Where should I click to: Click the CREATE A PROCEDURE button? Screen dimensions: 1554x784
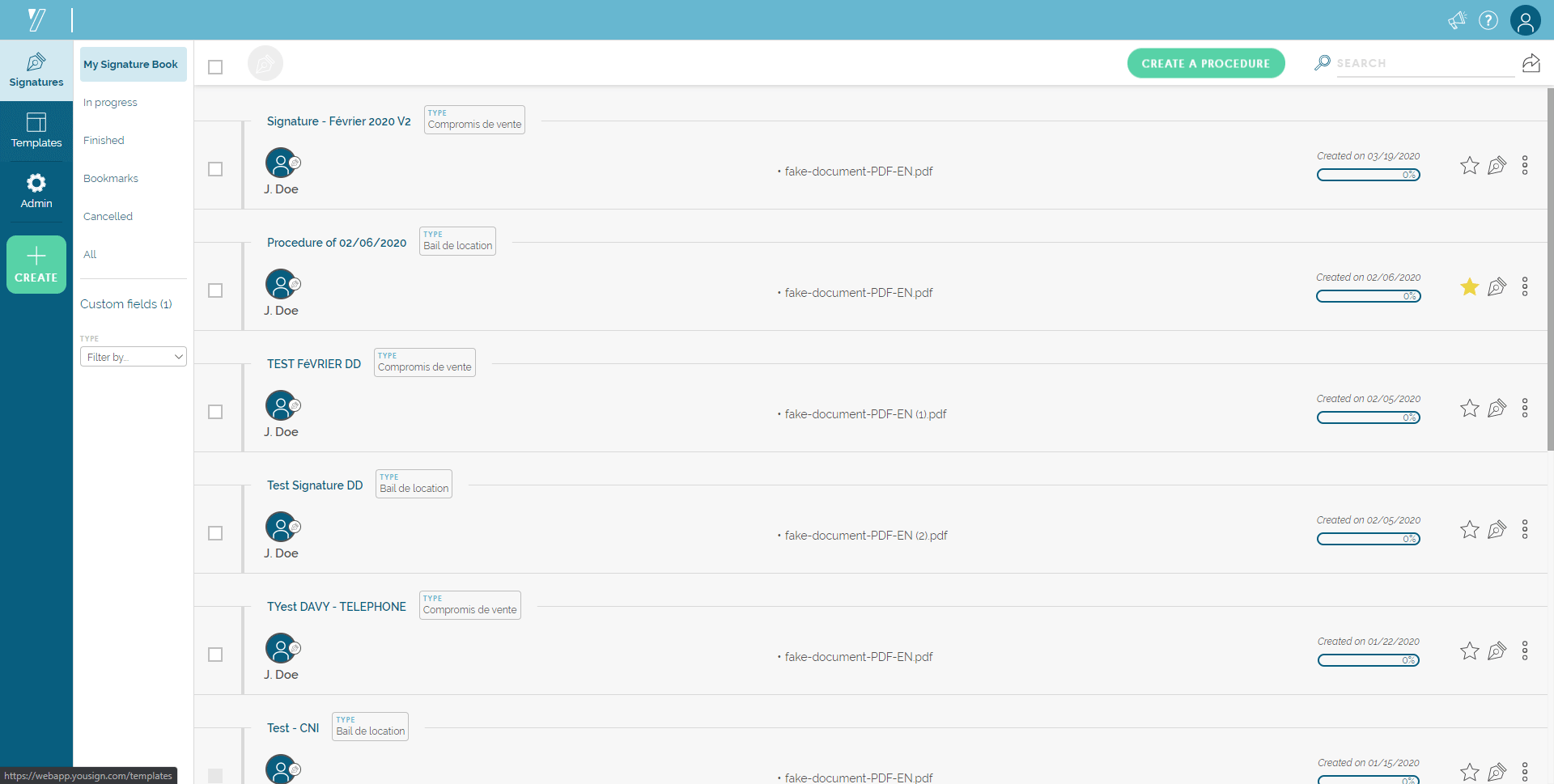(1206, 63)
